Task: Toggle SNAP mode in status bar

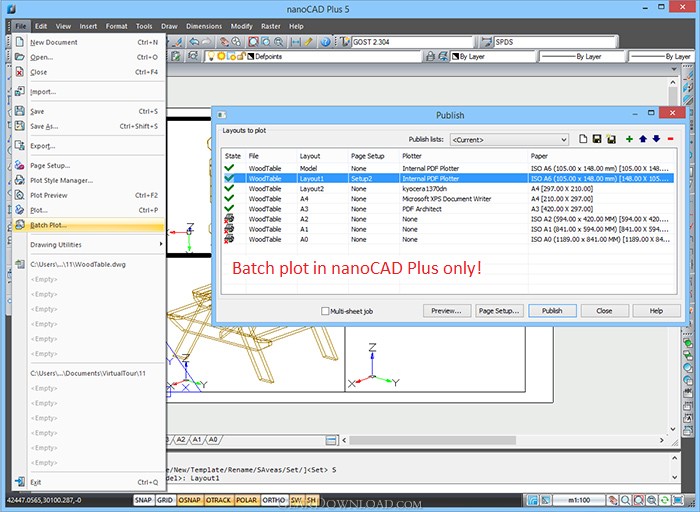Action: click(143, 500)
